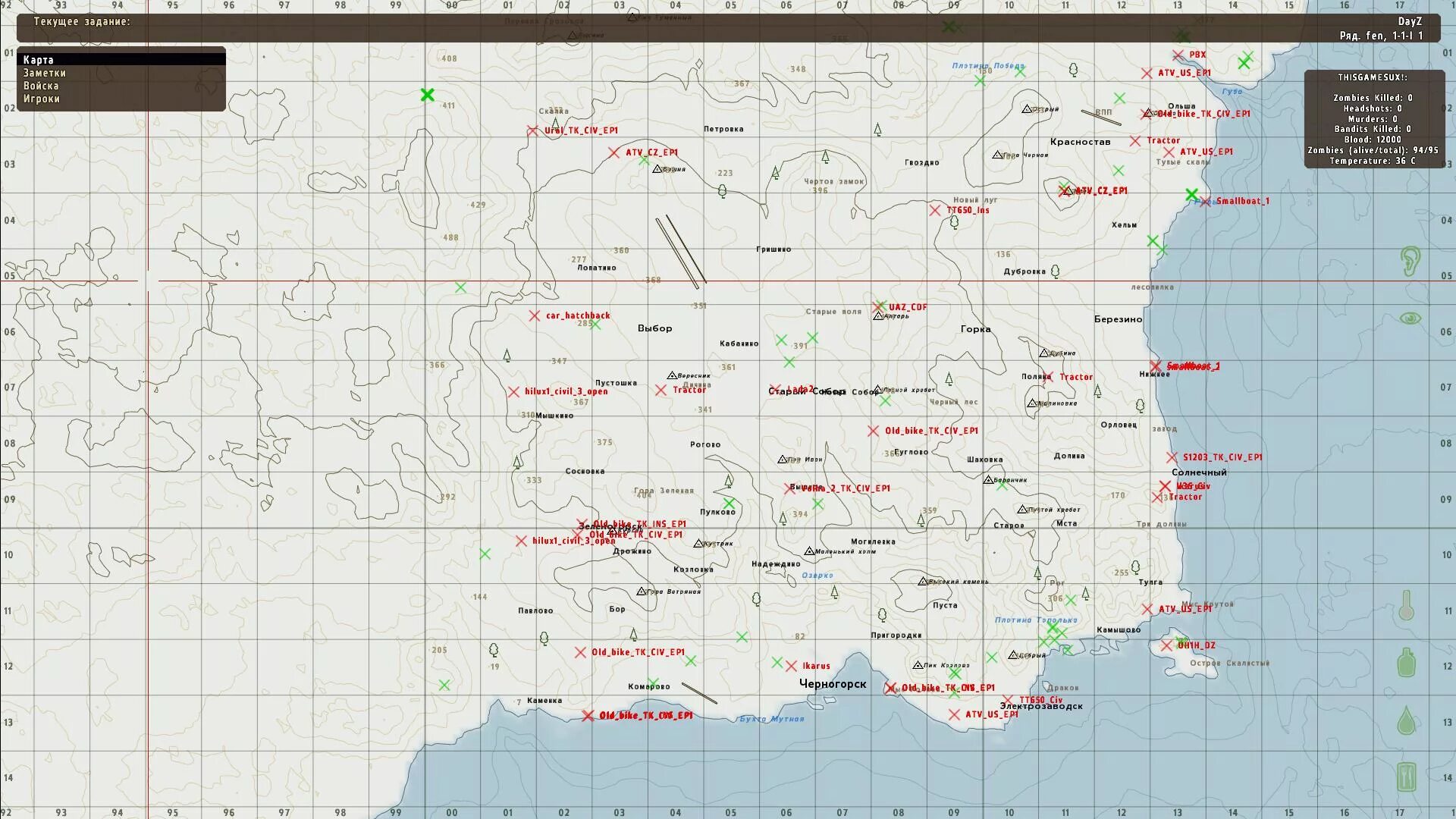Click the Tractor marker near Пустошка
Image resolution: width=1456 pixels, height=819 pixels.
tap(661, 391)
